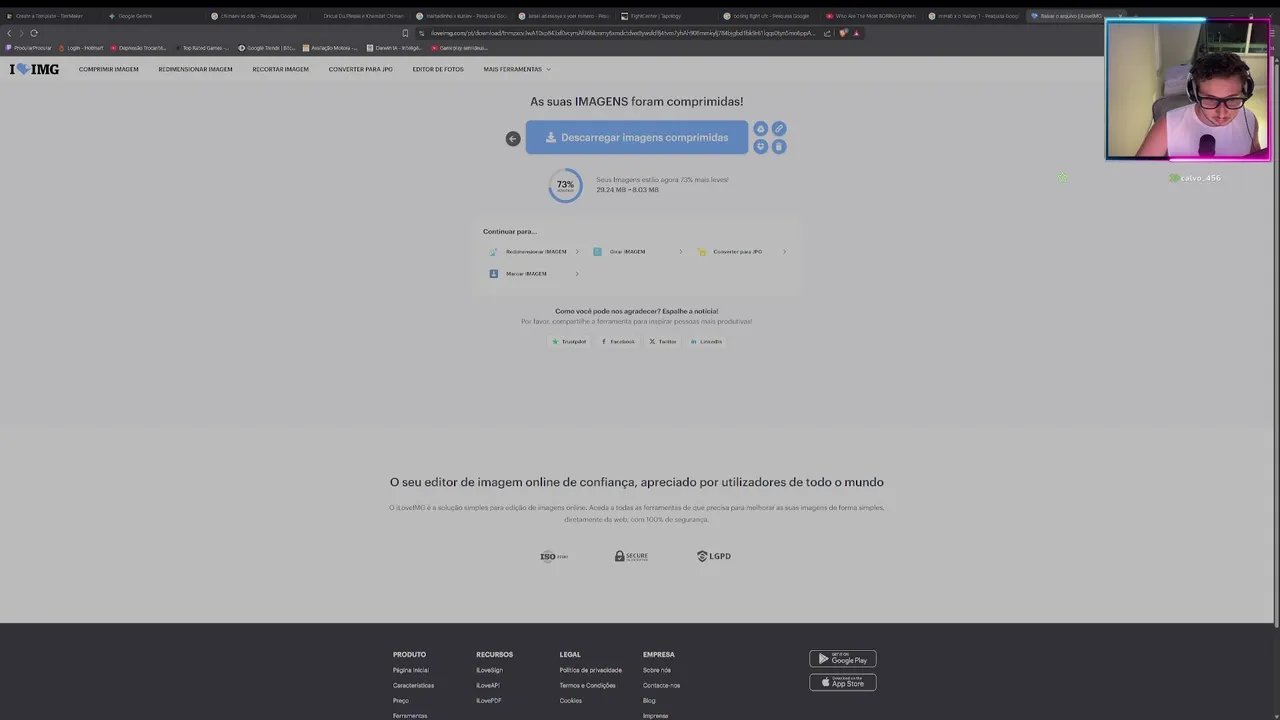The width and height of the screenshot is (1280, 720).
Task: Open Termos e Condições footer link
Action: (587, 685)
